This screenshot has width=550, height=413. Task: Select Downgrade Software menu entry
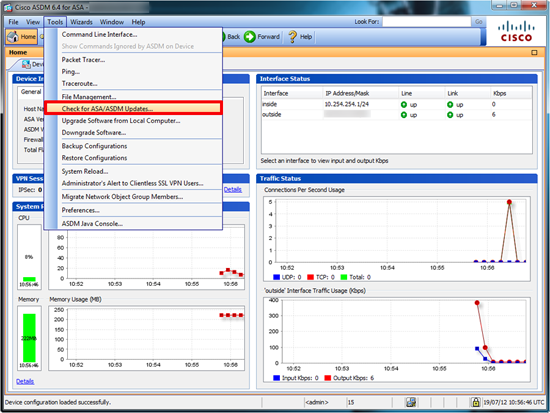coord(94,133)
